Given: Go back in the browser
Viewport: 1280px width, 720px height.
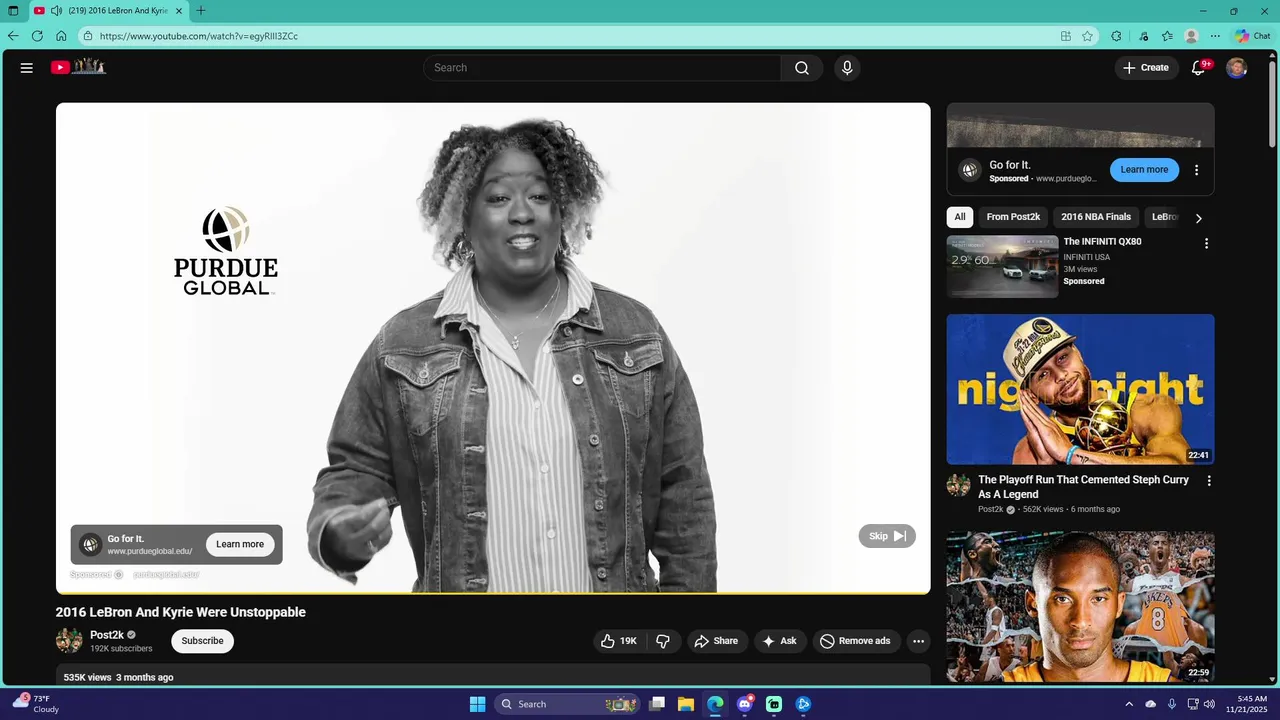Looking at the screenshot, I should (x=13, y=36).
